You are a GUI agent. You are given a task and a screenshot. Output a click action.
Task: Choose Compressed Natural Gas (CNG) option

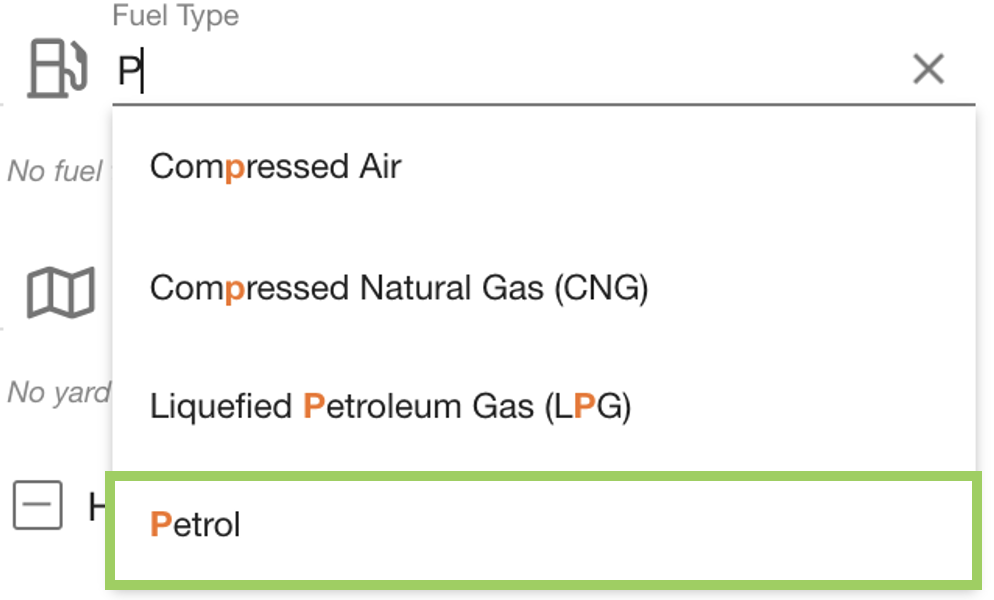pyautogui.click(x=398, y=289)
